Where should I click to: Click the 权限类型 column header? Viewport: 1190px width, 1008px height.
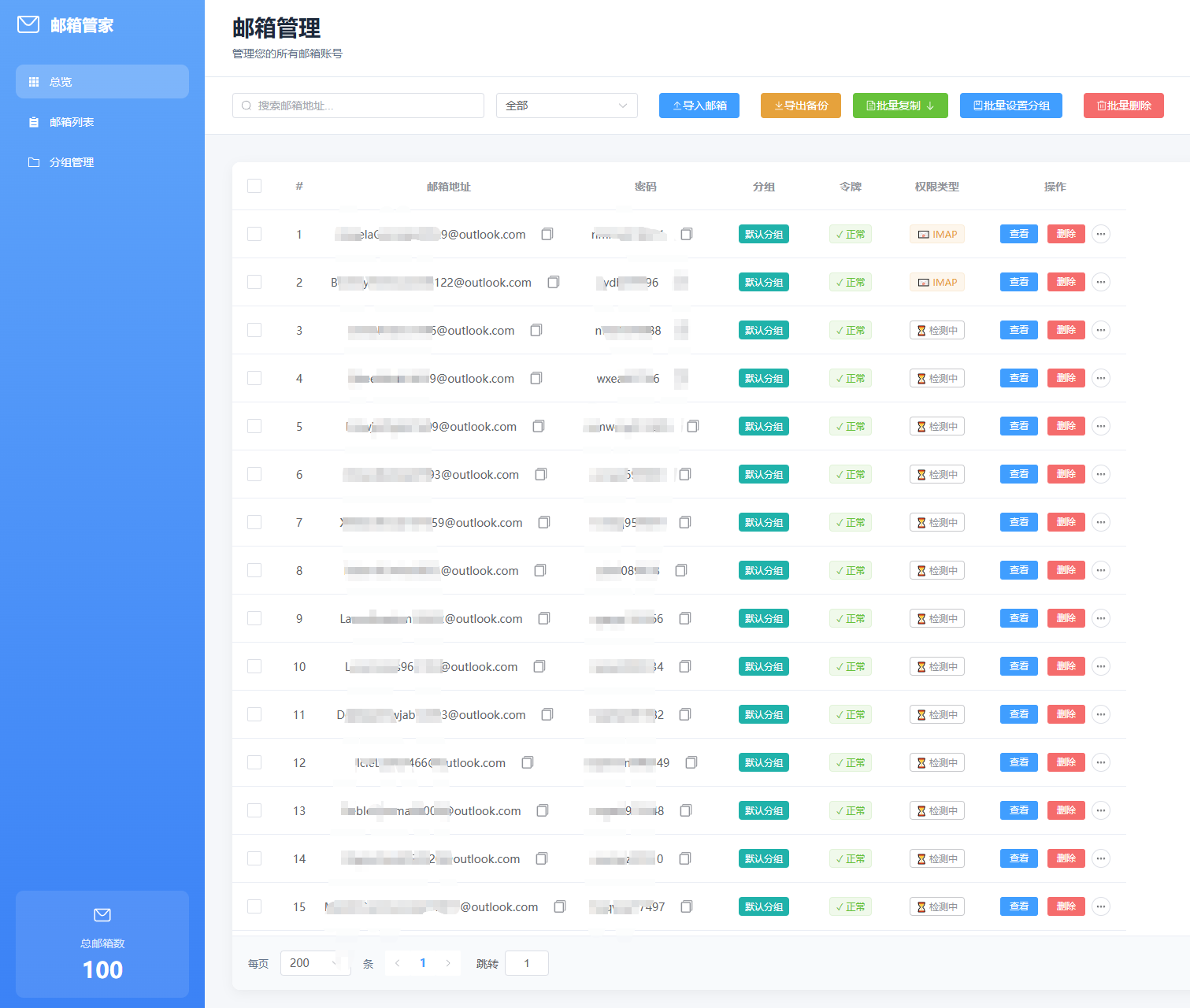(x=937, y=187)
